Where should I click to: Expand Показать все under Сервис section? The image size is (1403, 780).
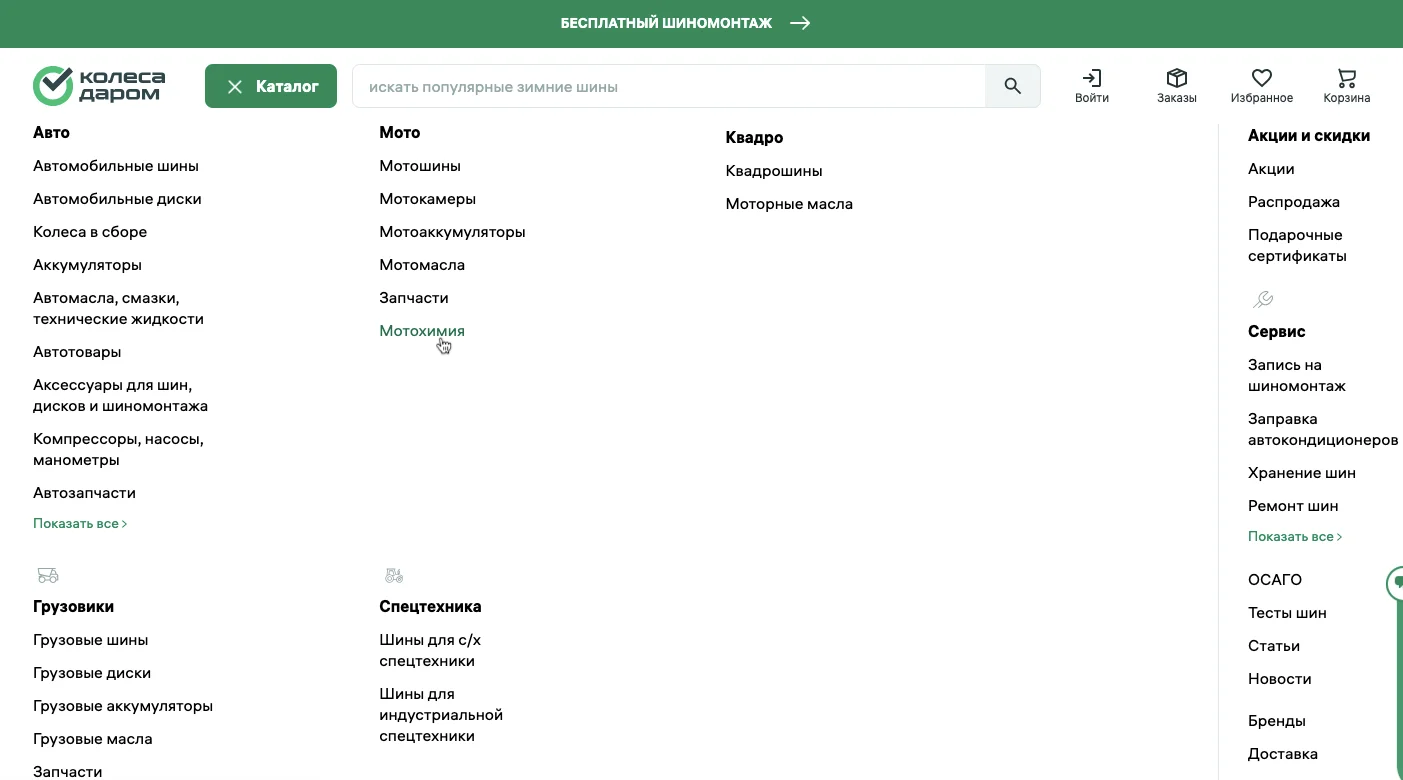point(1295,536)
